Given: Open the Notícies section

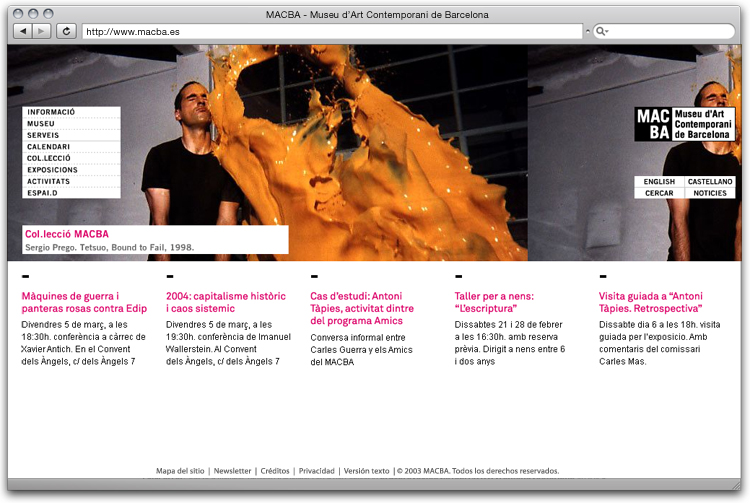Looking at the screenshot, I should [x=710, y=193].
